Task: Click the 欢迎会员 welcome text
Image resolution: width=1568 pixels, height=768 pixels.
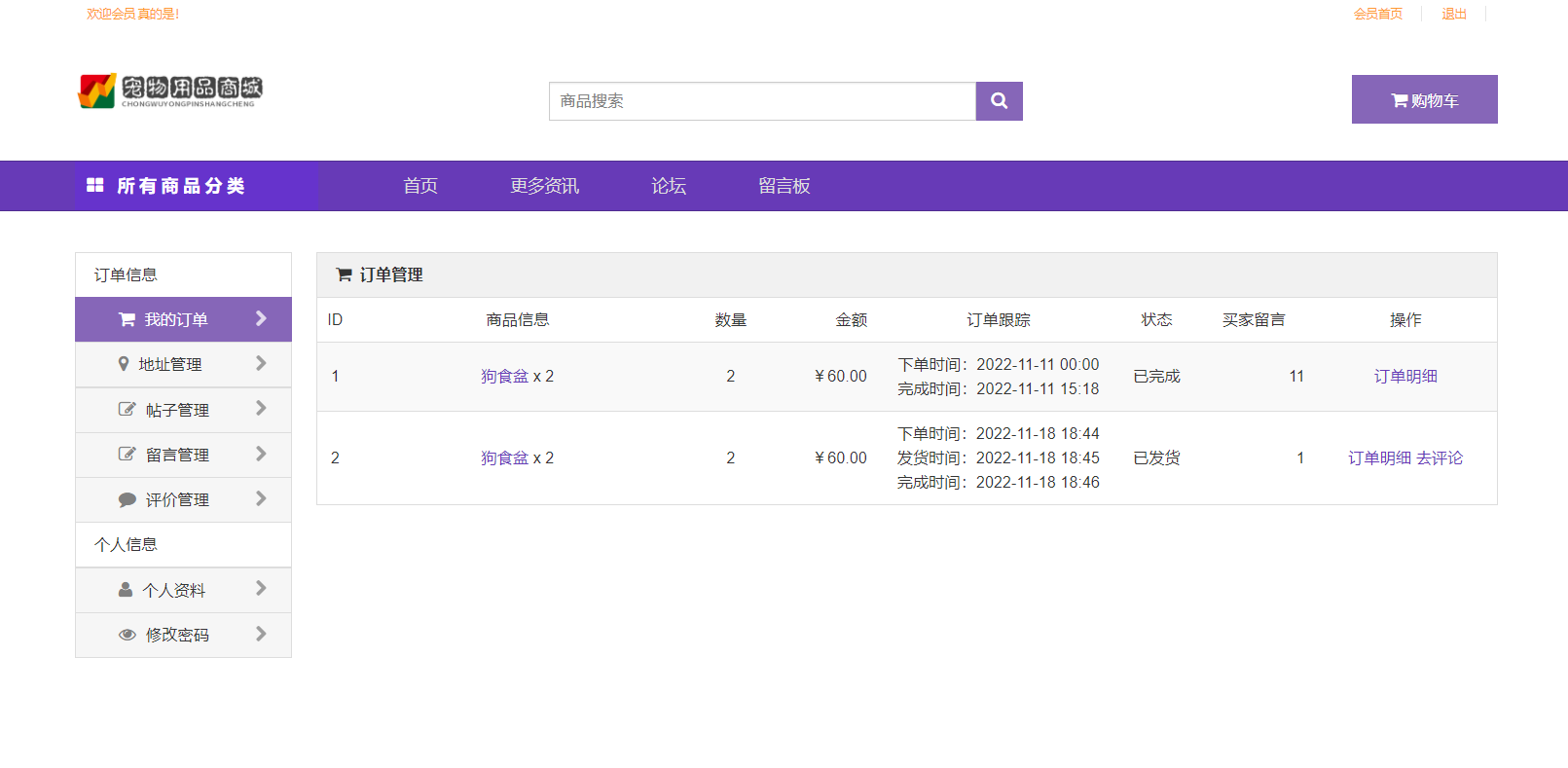Action: coord(133,14)
